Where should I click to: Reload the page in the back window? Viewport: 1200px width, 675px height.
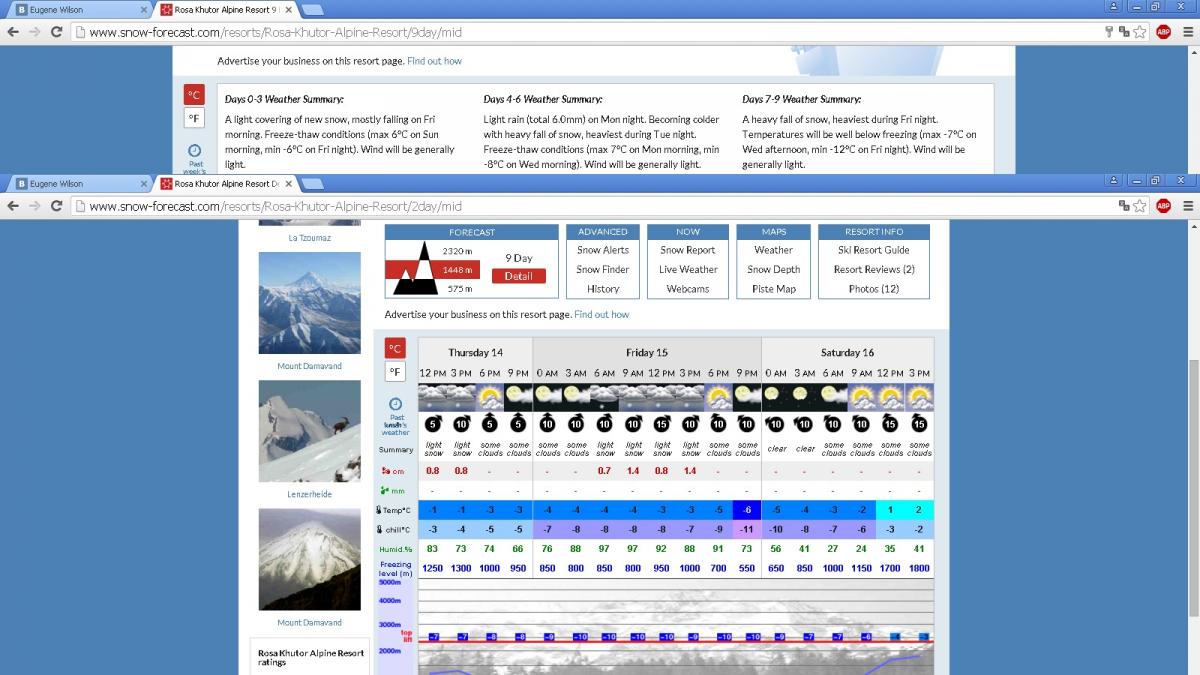56,32
